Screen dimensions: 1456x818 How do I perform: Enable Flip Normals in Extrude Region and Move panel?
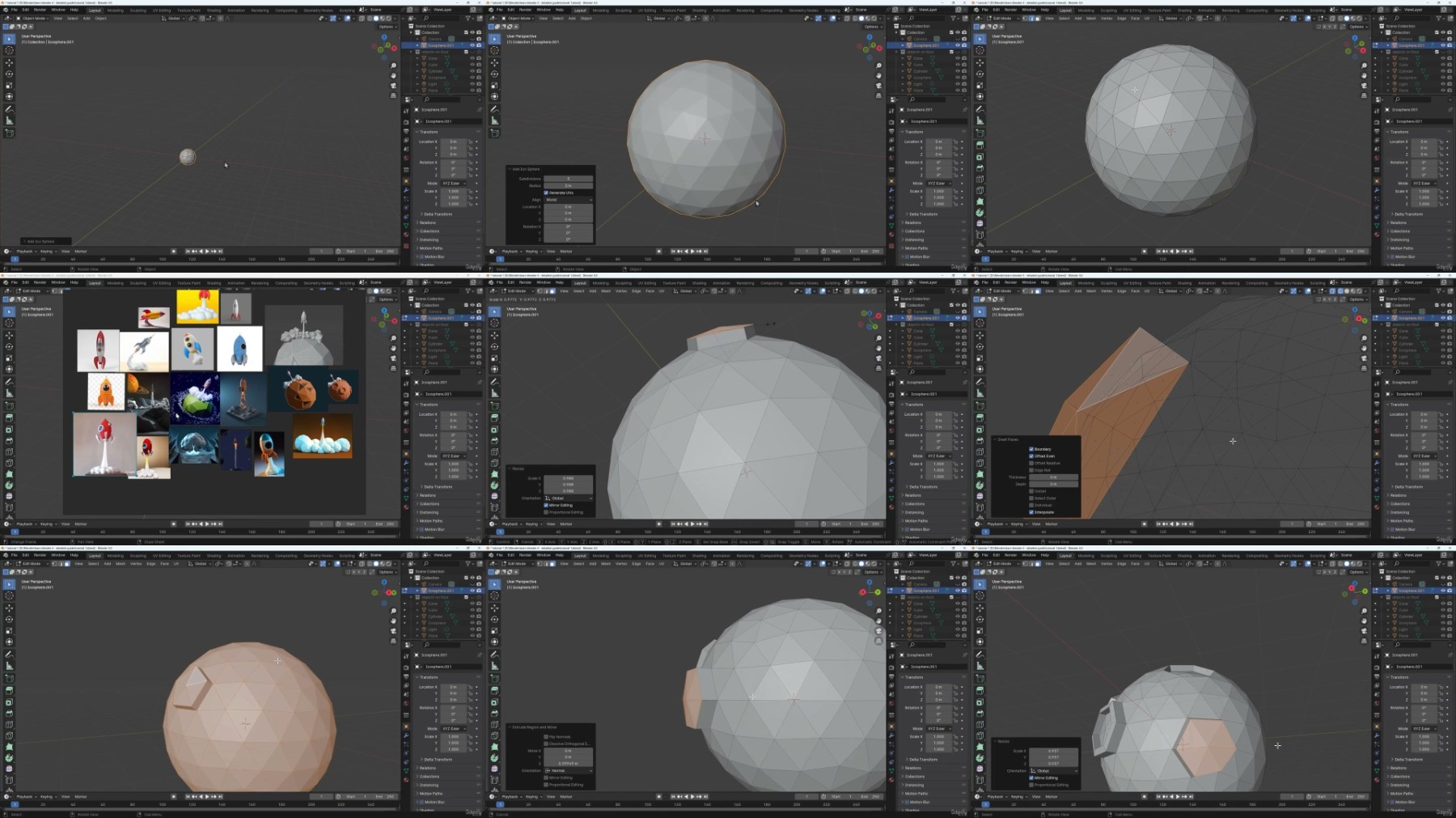coord(546,737)
